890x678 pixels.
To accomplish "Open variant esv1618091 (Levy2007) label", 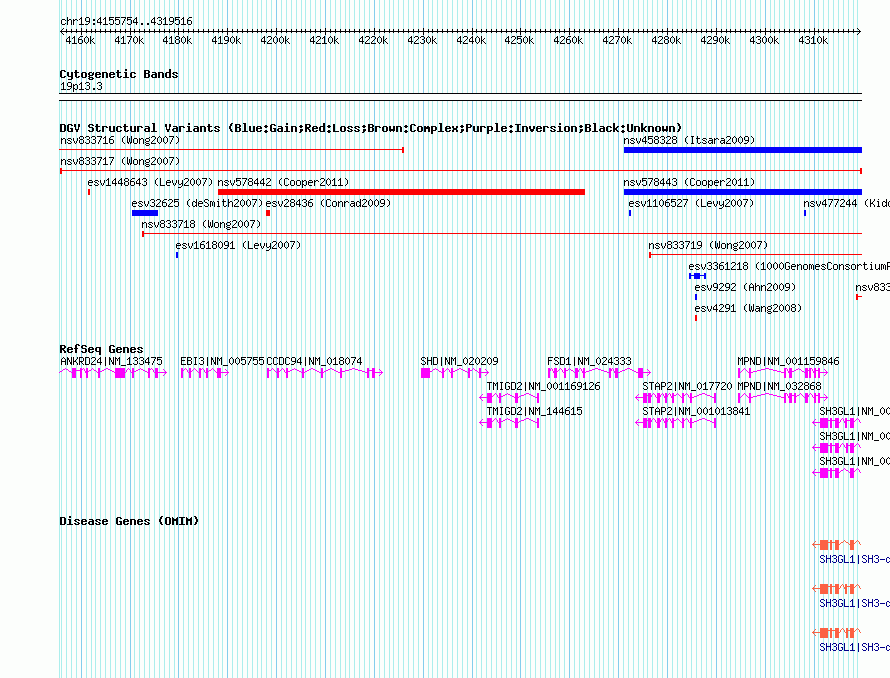I will pos(238,245).
